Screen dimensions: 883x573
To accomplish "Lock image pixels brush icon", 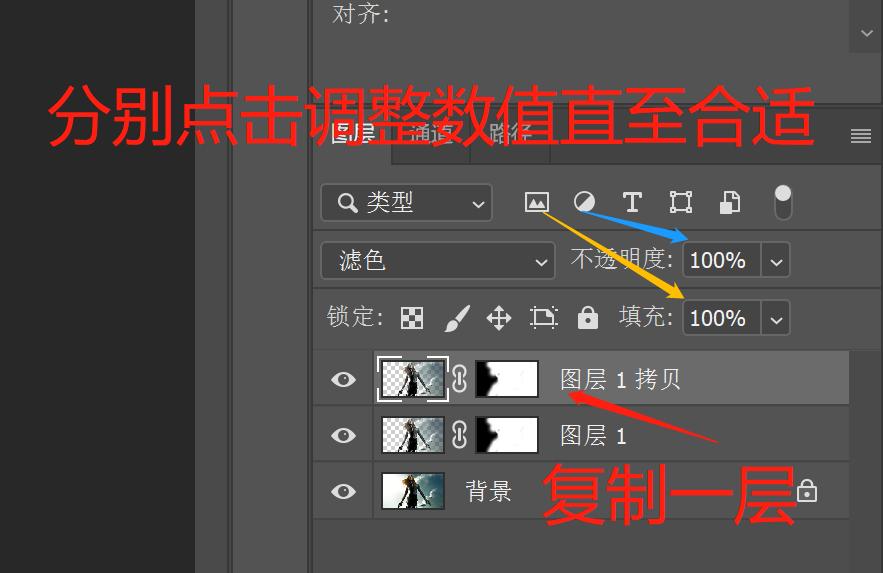I will pos(457,318).
